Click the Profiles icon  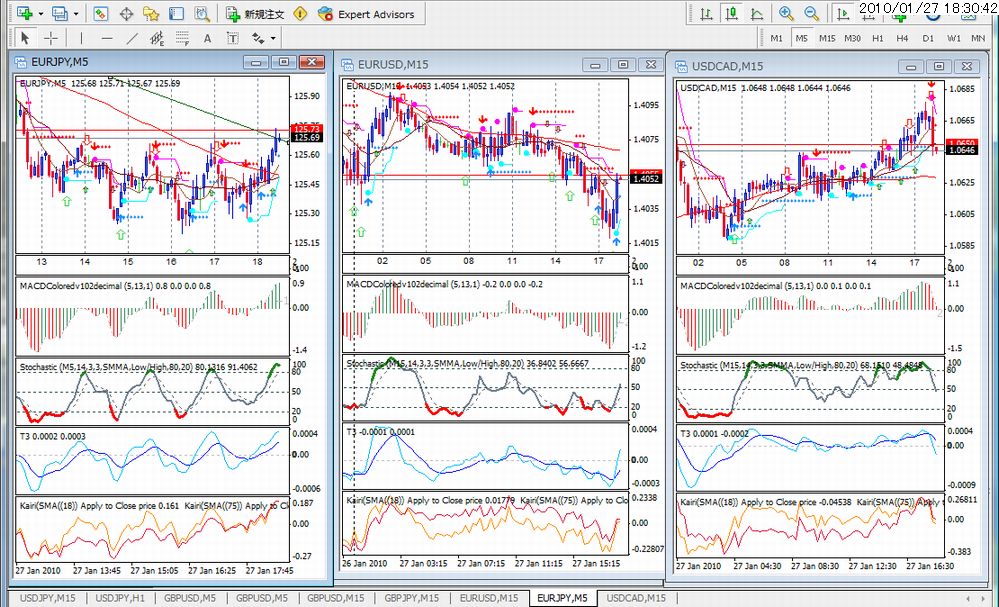click(60, 13)
